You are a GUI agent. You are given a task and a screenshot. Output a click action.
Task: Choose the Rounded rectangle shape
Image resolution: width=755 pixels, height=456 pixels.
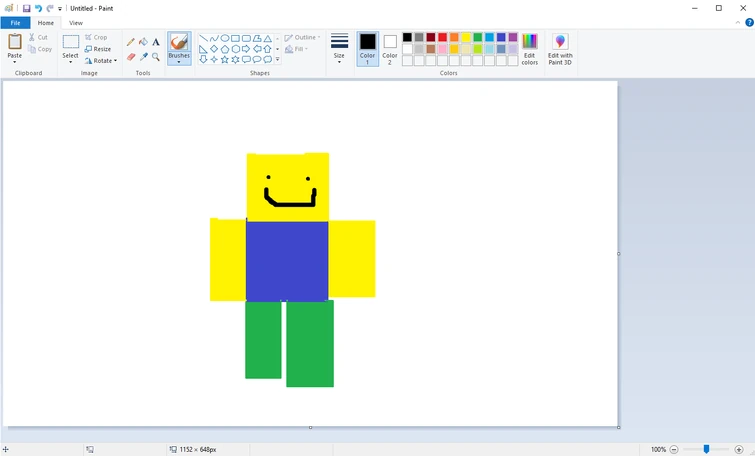click(x=246, y=38)
